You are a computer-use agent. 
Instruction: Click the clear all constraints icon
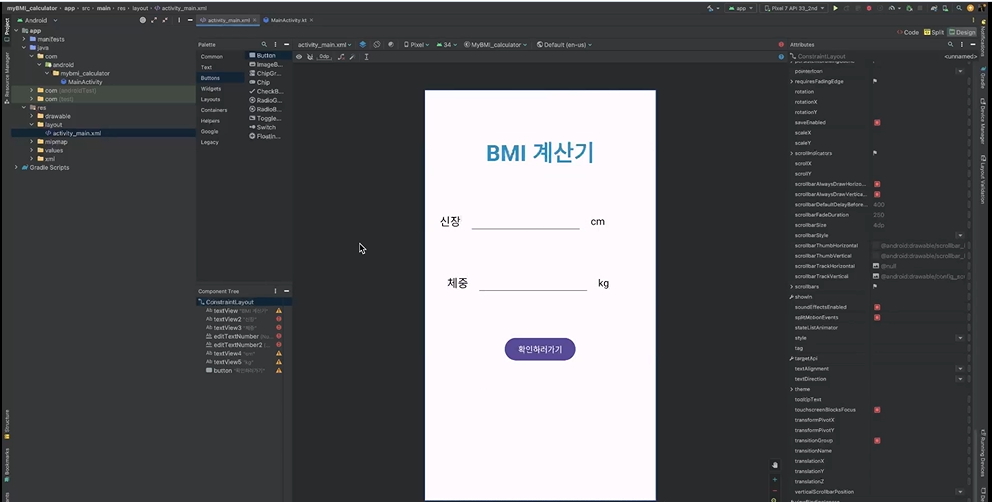341,57
